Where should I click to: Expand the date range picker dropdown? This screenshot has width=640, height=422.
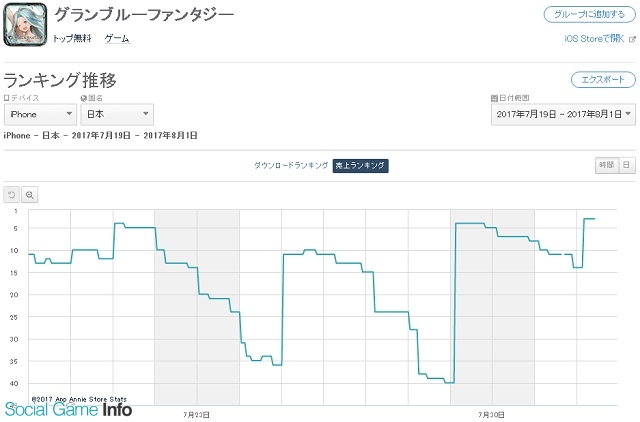(x=563, y=114)
